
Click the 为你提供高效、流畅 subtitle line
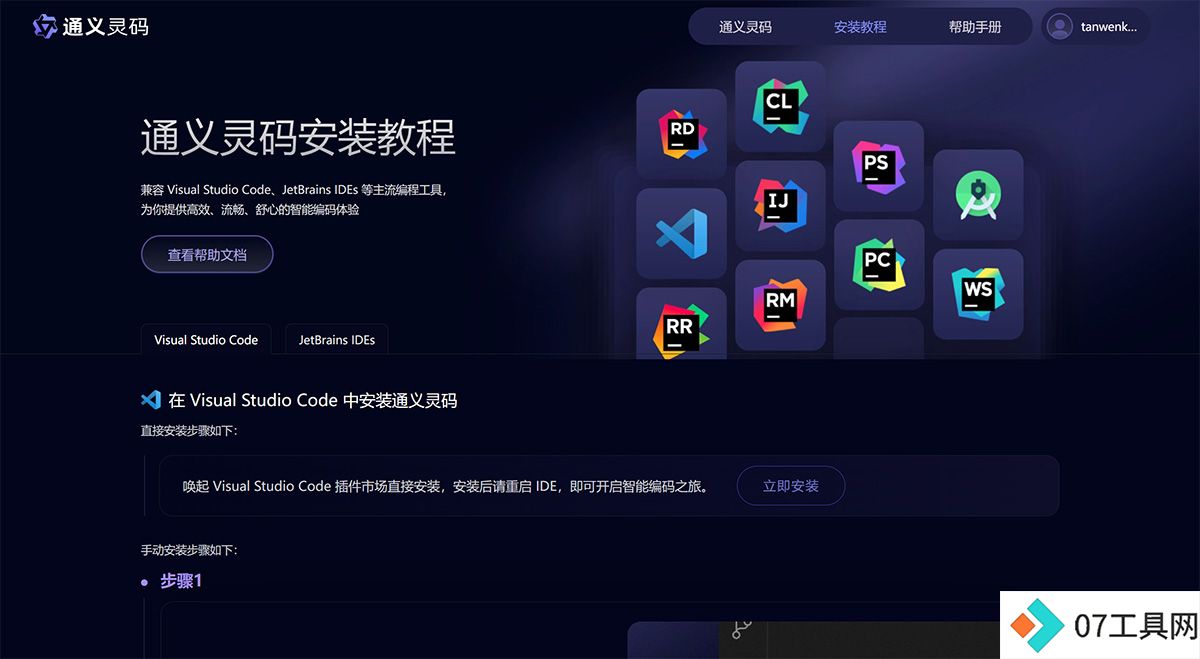pyautogui.click(x=250, y=210)
